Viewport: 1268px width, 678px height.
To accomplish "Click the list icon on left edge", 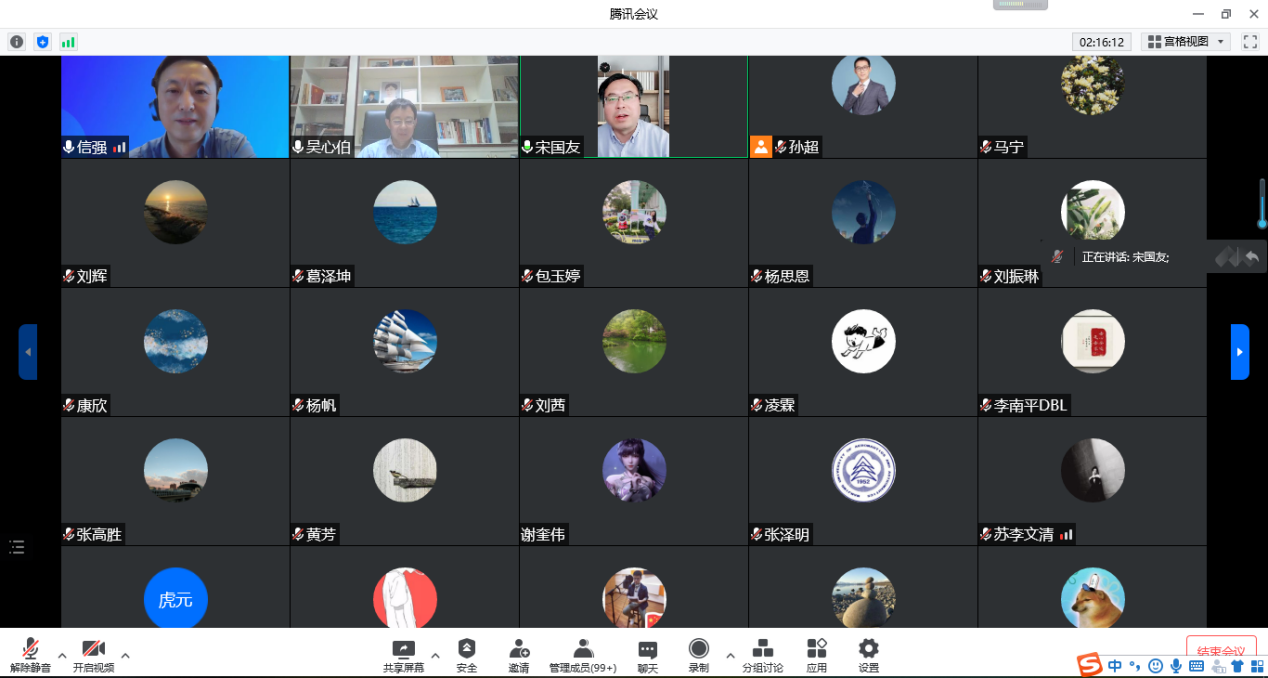I will 17,546.
